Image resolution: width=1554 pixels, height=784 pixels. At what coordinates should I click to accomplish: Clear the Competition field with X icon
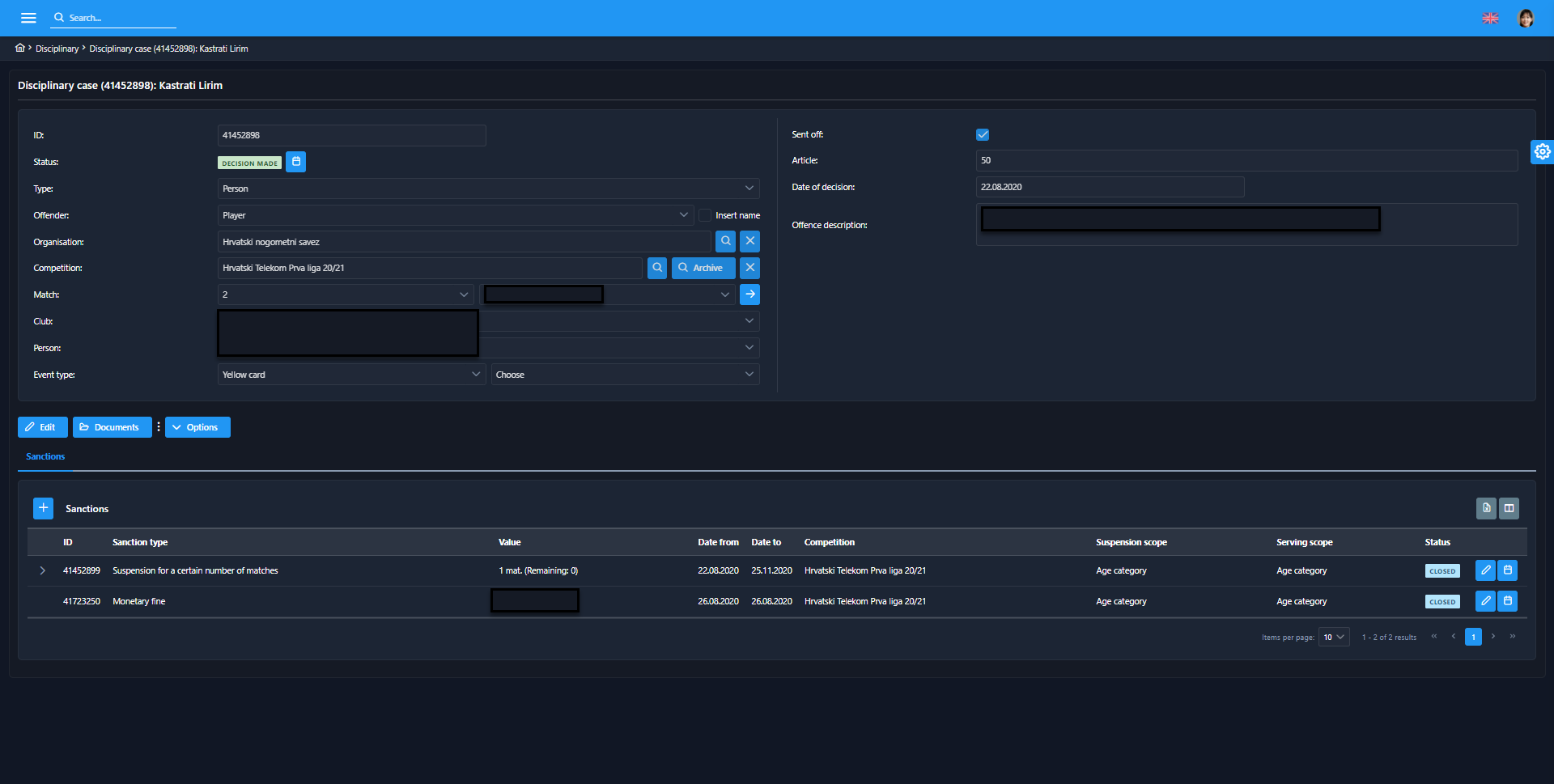coord(750,268)
